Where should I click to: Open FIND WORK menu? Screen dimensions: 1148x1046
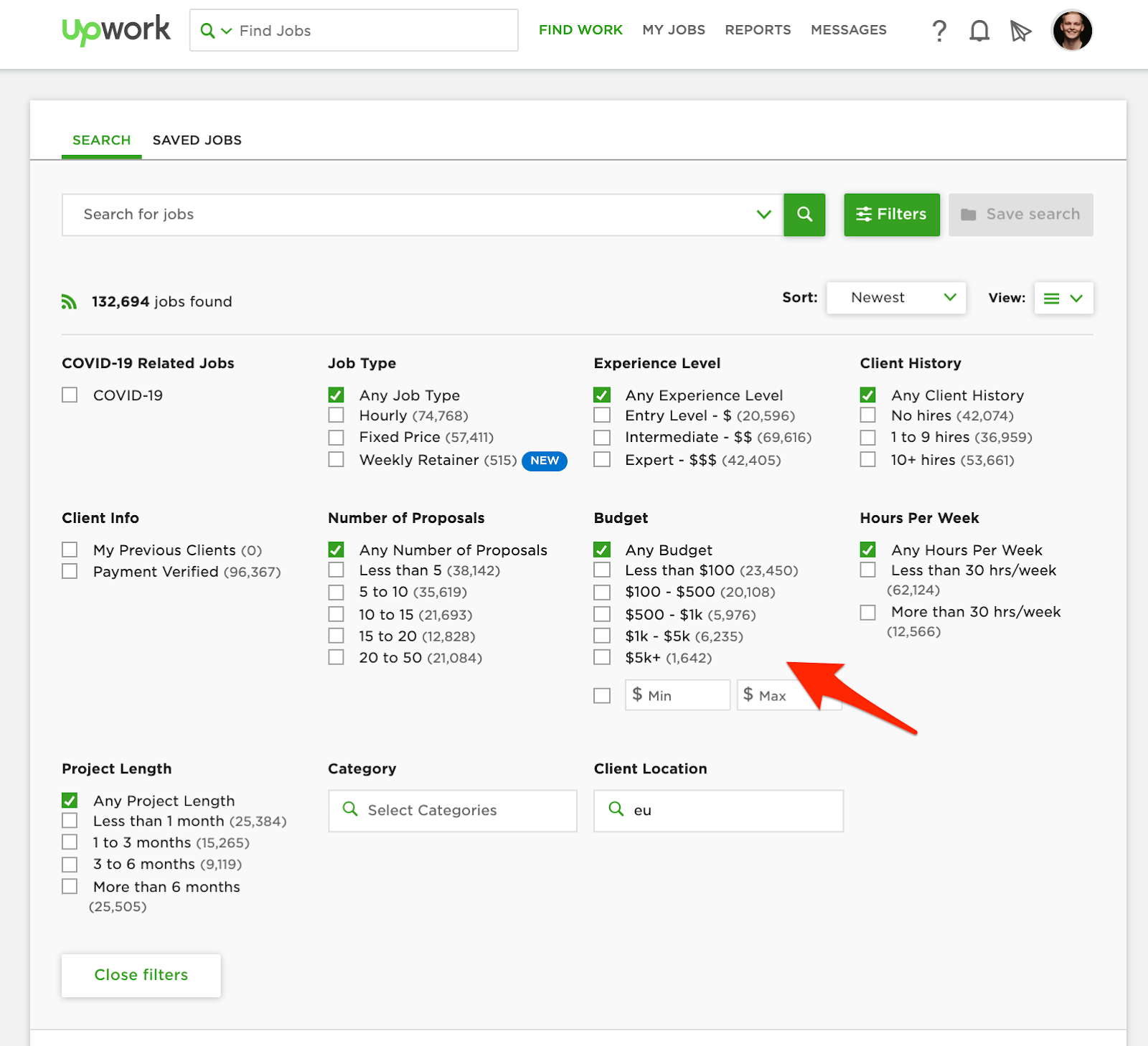click(580, 30)
